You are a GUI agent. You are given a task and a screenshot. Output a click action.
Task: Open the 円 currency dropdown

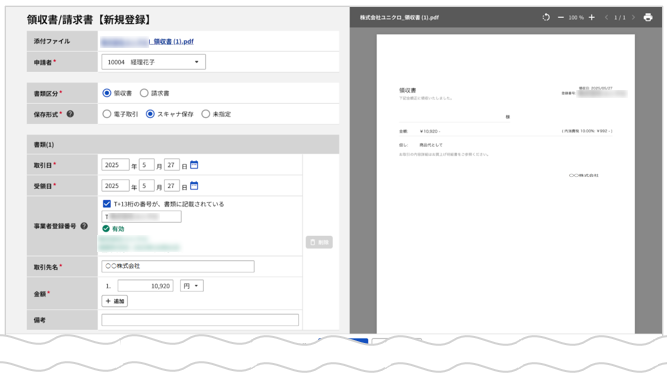coord(191,286)
